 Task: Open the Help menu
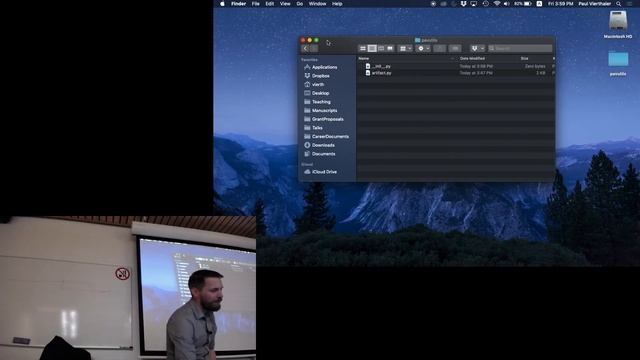click(337, 4)
